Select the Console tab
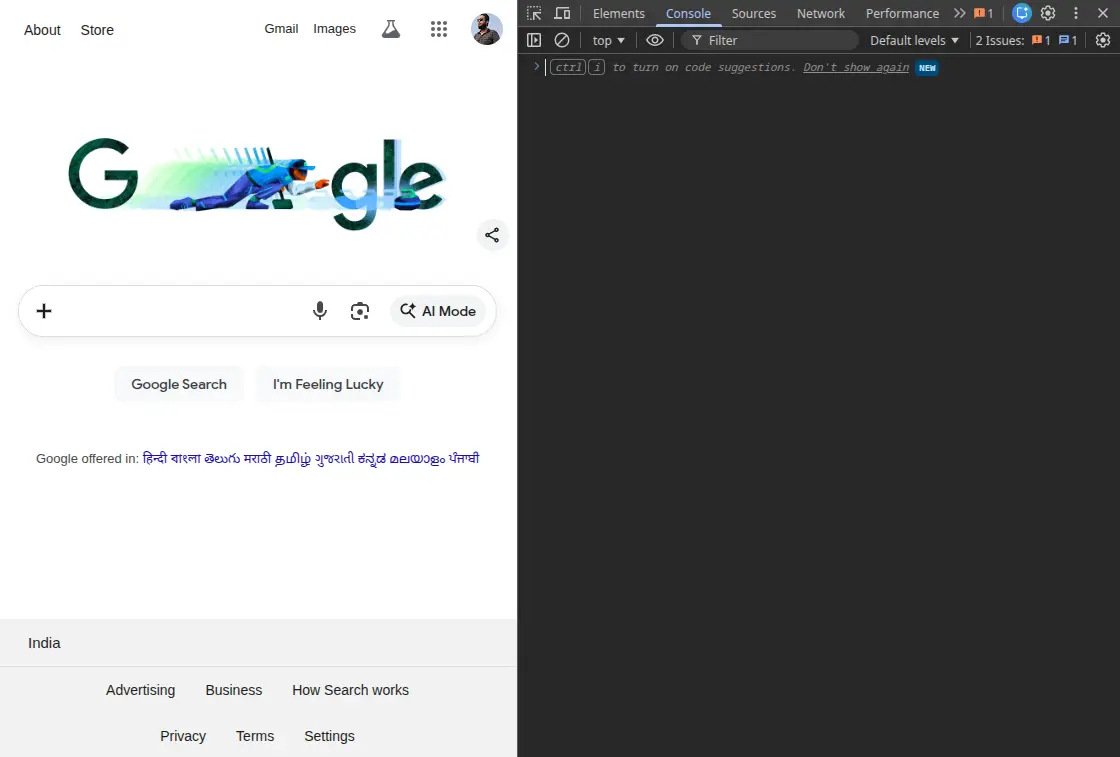1120x757 pixels. coord(688,14)
